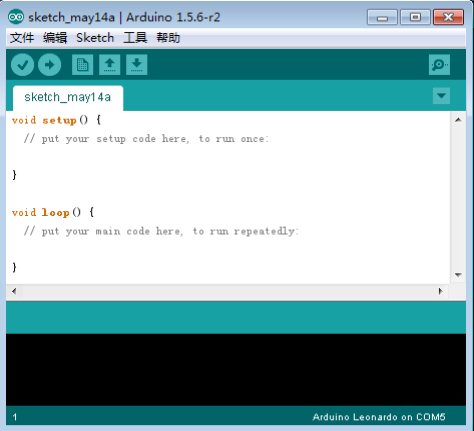Expand the tab options dropdown arrow

click(x=441, y=96)
